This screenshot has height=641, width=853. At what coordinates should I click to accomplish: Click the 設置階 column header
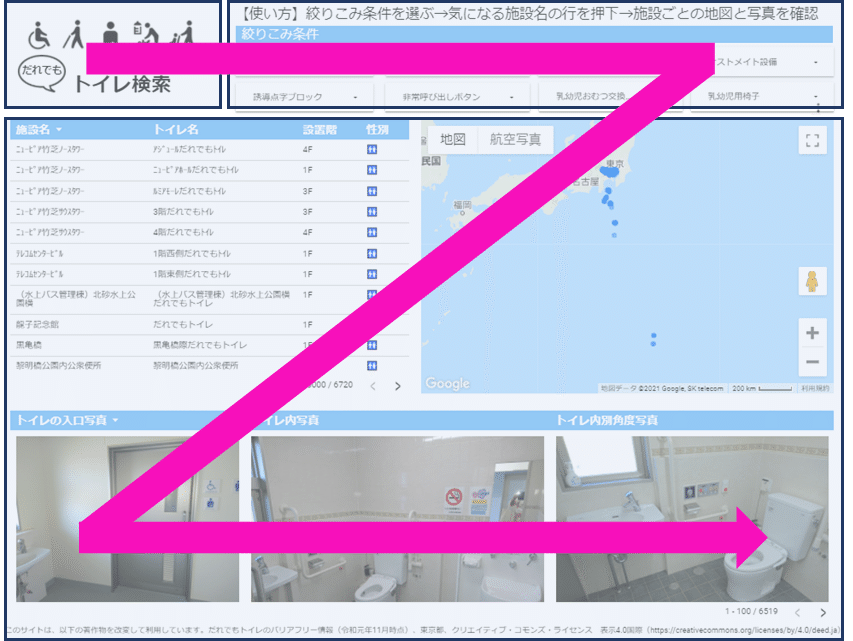(320, 130)
